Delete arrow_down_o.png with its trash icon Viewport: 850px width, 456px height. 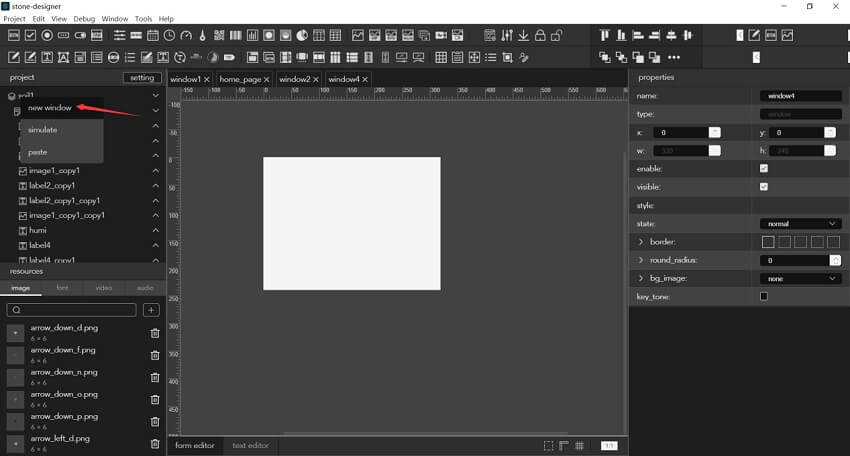tap(155, 399)
